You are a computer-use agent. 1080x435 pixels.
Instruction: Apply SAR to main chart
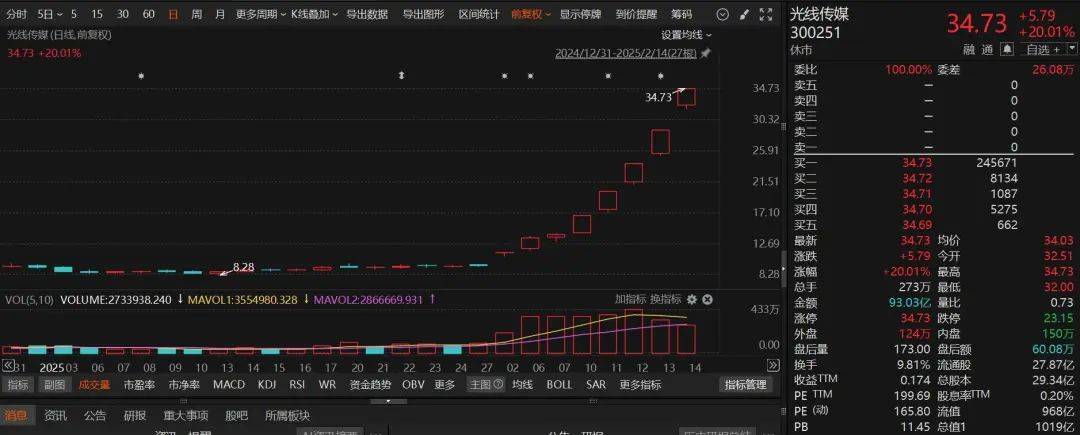596,385
